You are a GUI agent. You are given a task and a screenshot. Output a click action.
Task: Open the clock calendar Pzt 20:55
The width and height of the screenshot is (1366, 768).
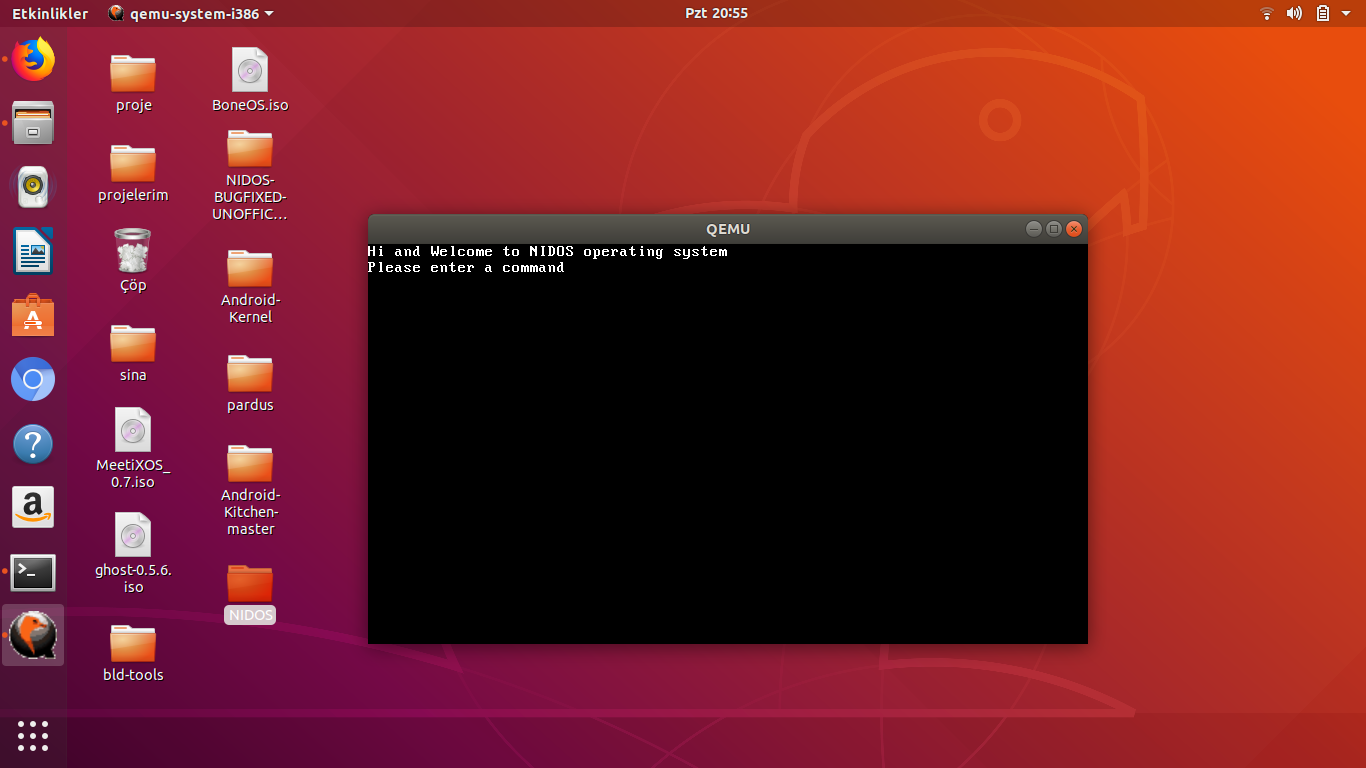tap(716, 13)
